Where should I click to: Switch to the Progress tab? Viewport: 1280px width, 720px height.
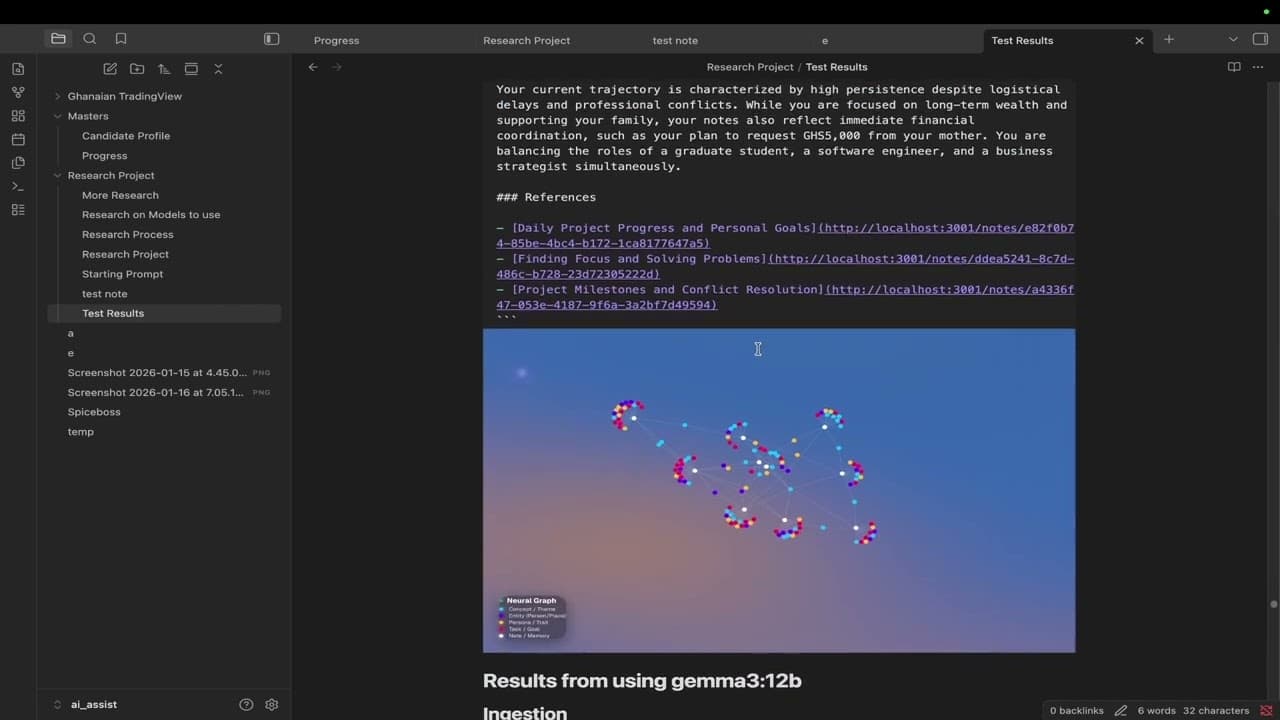coord(336,40)
